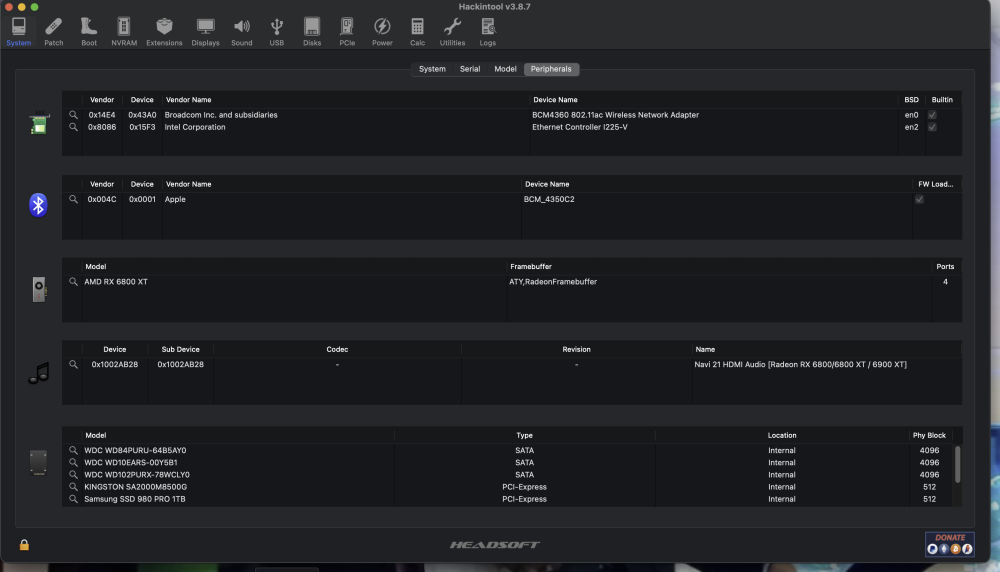This screenshot has width=1000, height=572.
Task: Click the Bluetooth section icon
Action: [38, 205]
